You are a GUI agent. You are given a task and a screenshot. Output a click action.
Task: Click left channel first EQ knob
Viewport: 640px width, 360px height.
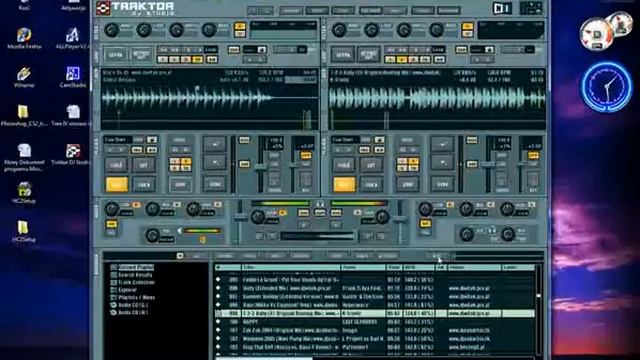(111, 209)
